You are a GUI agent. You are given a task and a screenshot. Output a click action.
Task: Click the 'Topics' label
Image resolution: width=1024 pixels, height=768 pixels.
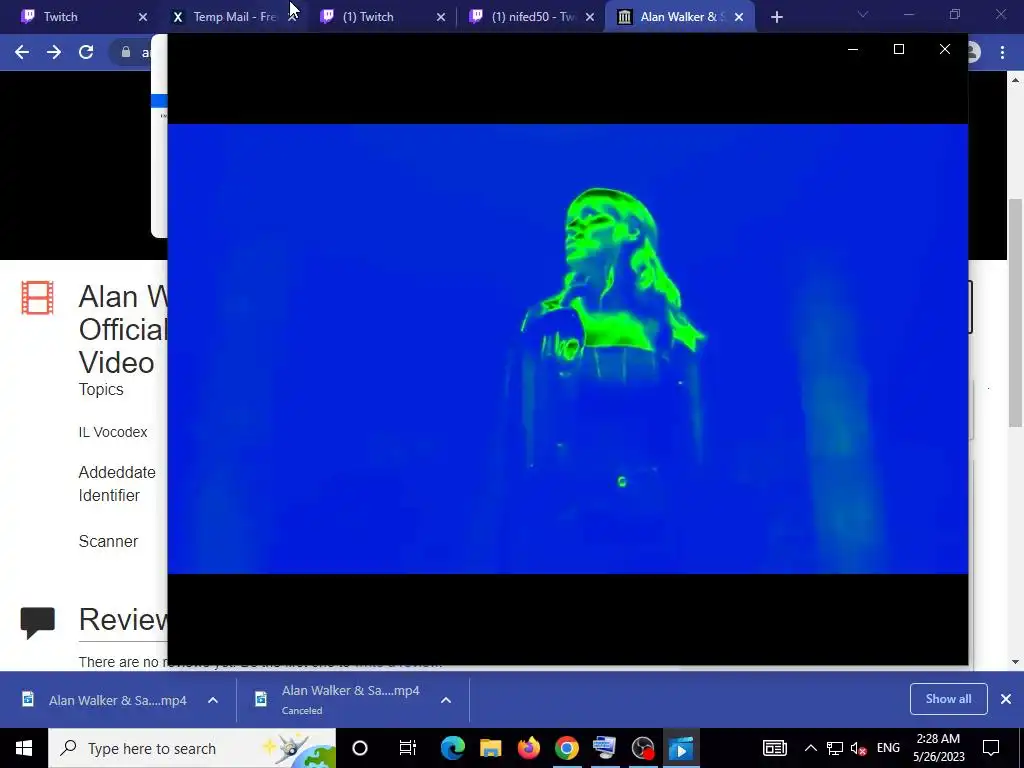click(x=101, y=389)
